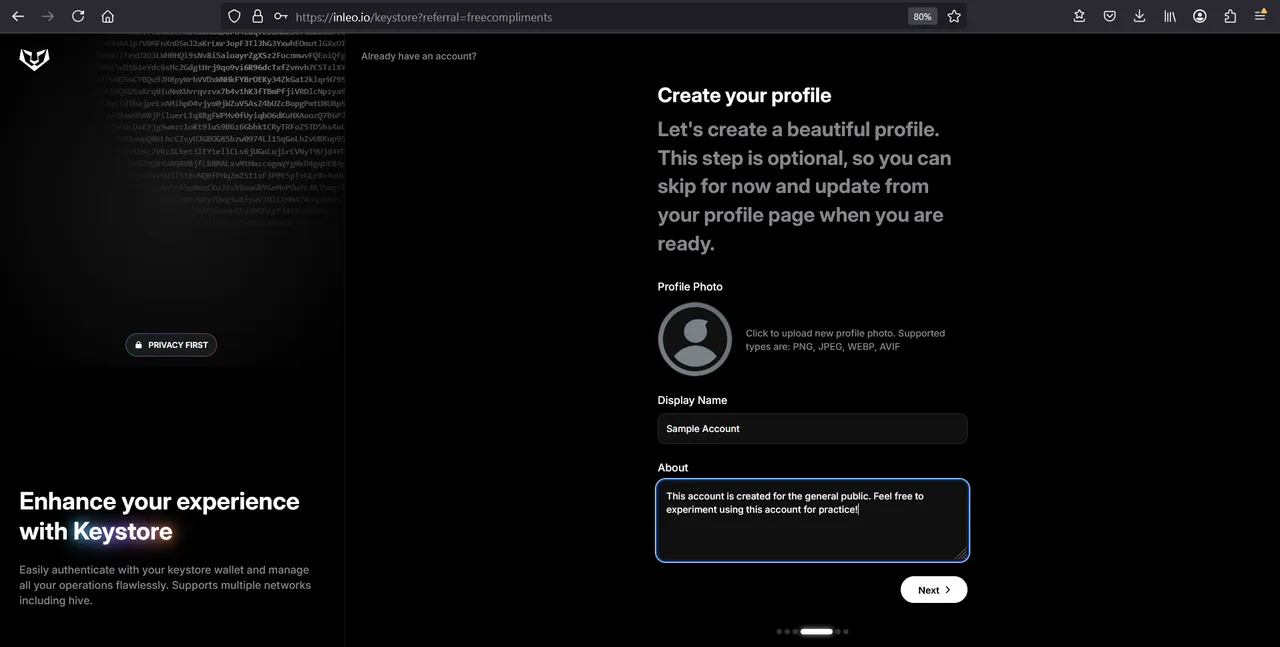1280x647 pixels.
Task: Open the library bookshelf icon
Action: pyautogui.click(x=1170, y=16)
